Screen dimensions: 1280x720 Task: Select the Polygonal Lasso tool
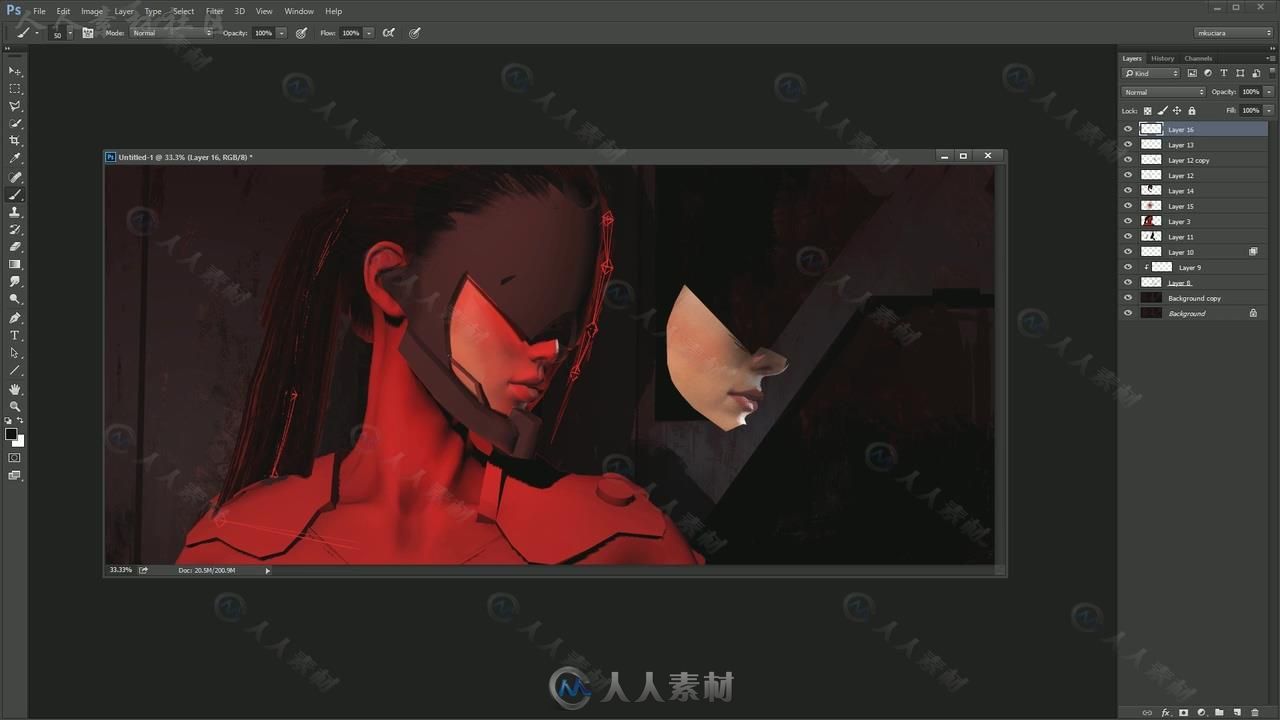(x=15, y=106)
